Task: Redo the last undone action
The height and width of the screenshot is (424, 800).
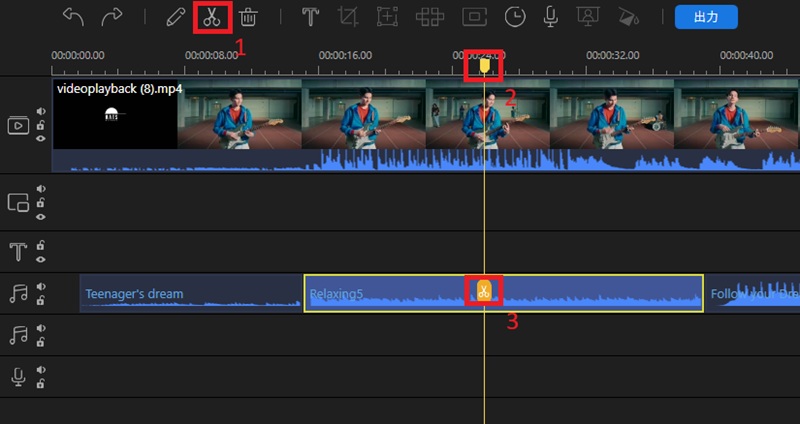Action: point(111,17)
